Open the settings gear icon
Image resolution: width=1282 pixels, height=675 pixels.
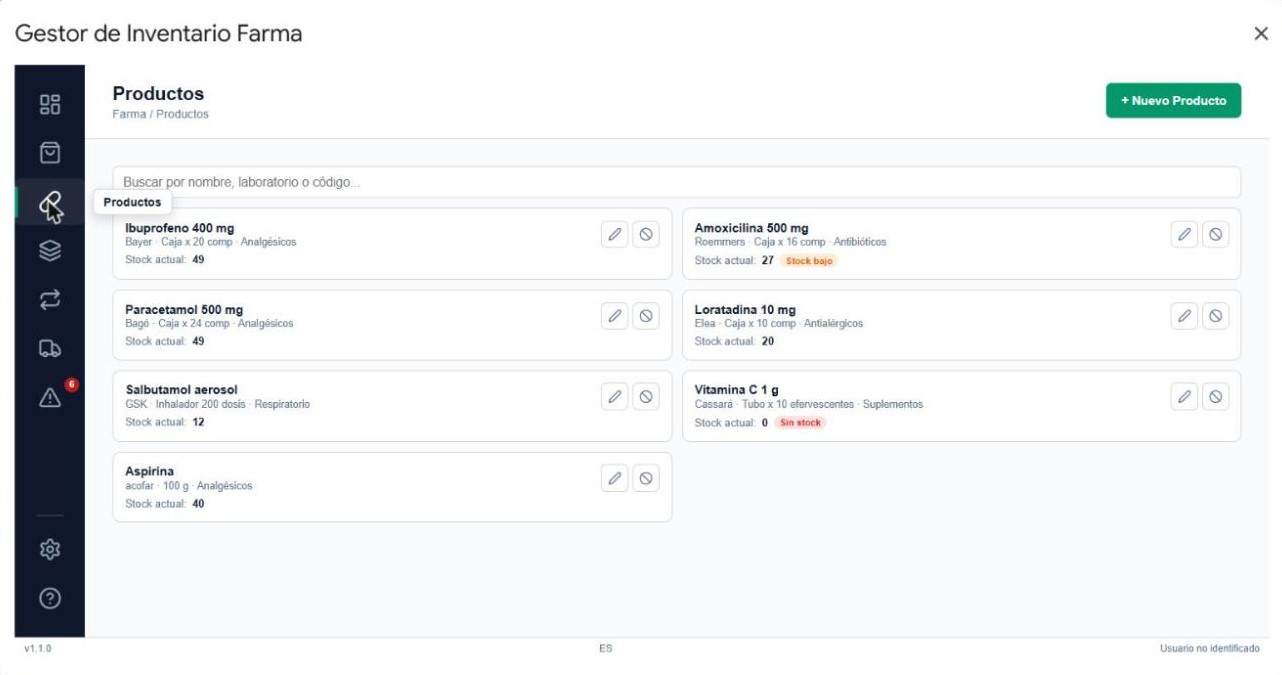[50, 549]
